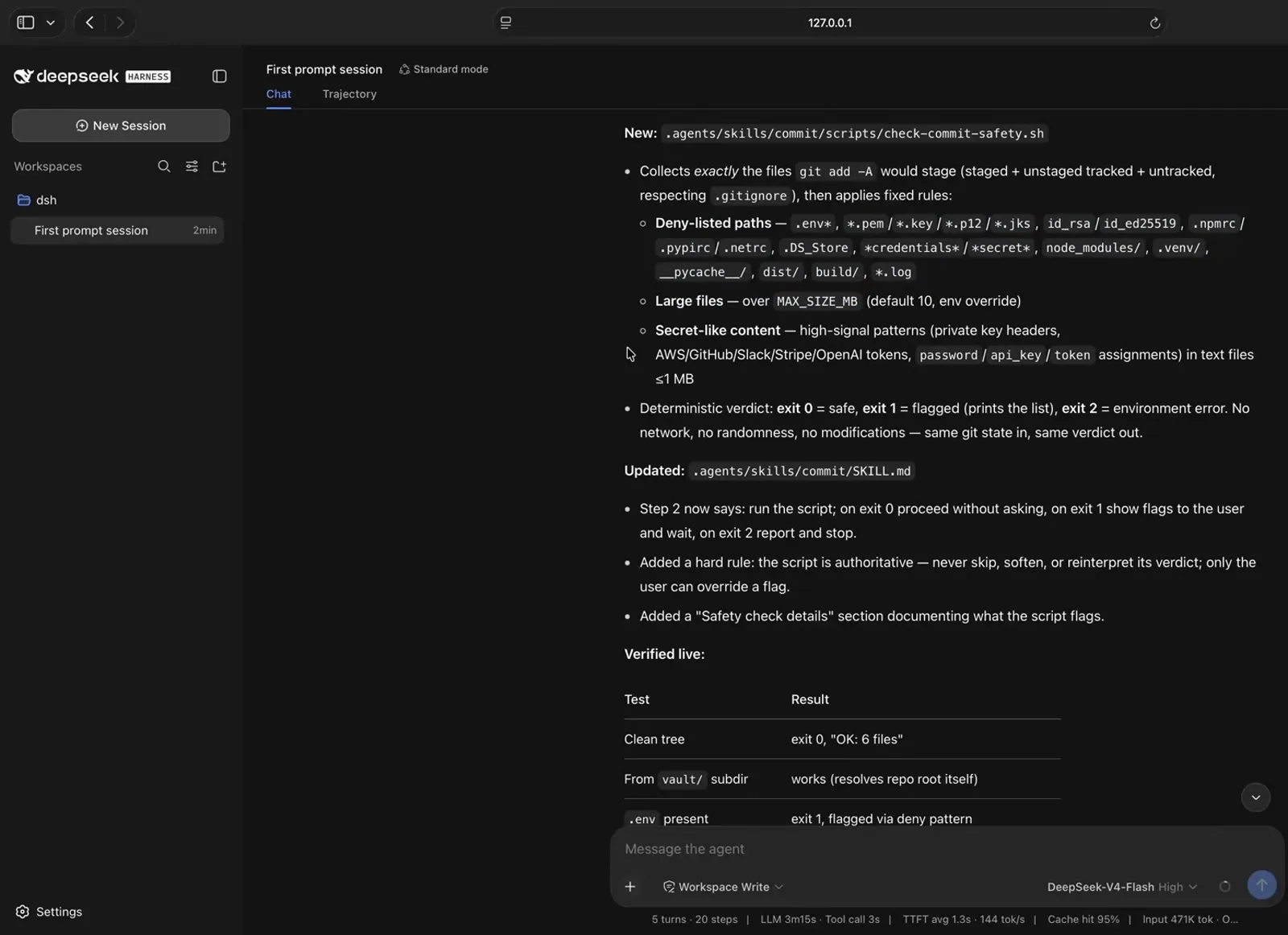1288x935 pixels.
Task: Click the browser sidebar toggle icon
Action: pyautogui.click(x=26, y=23)
